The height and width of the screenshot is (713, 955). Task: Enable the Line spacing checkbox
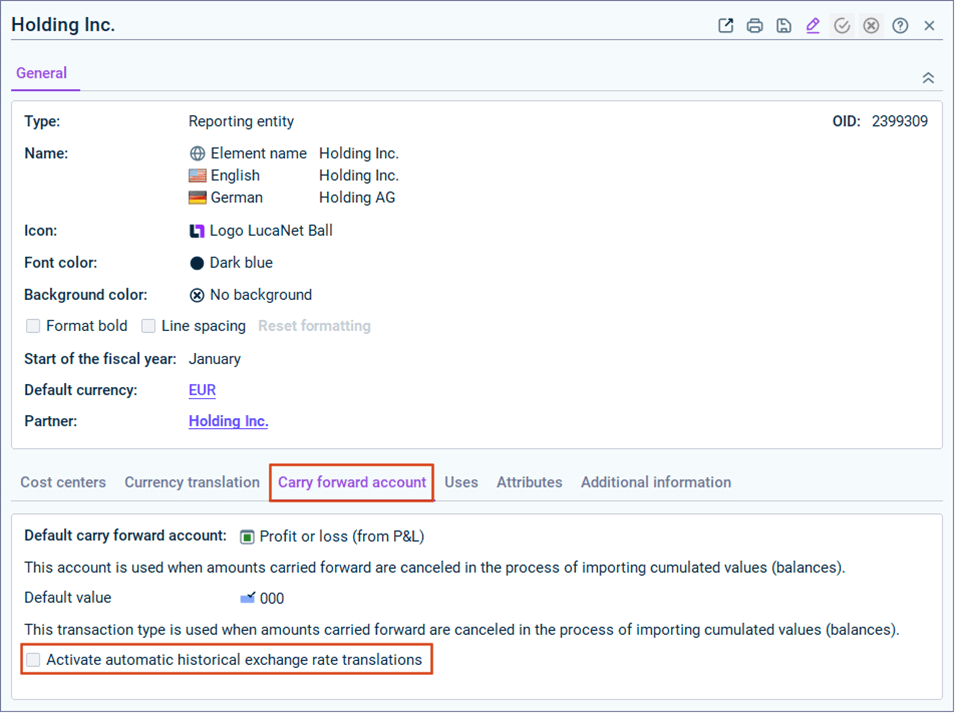pos(148,326)
